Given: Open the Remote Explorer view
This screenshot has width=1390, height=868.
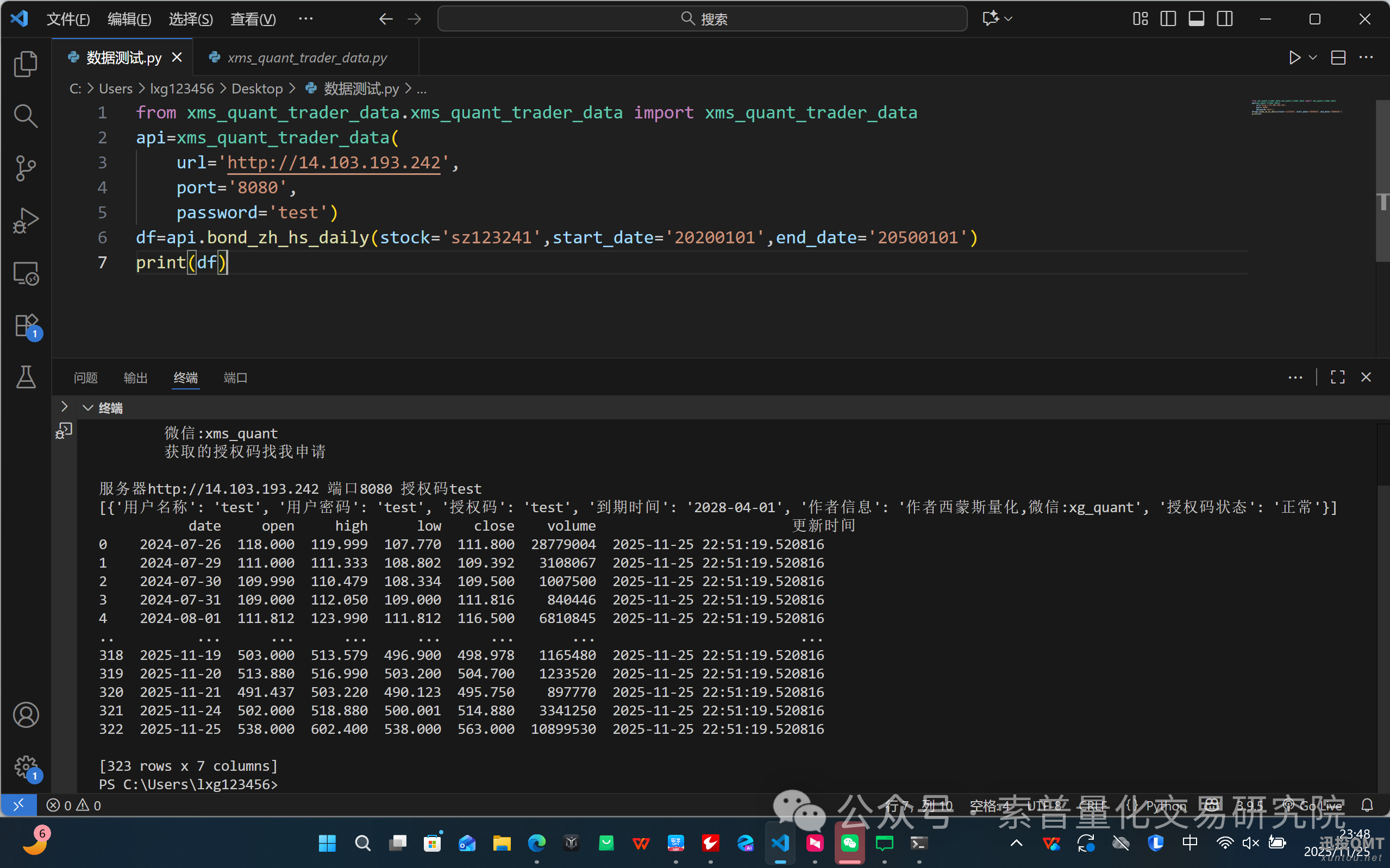Looking at the screenshot, I should click(25, 273).
